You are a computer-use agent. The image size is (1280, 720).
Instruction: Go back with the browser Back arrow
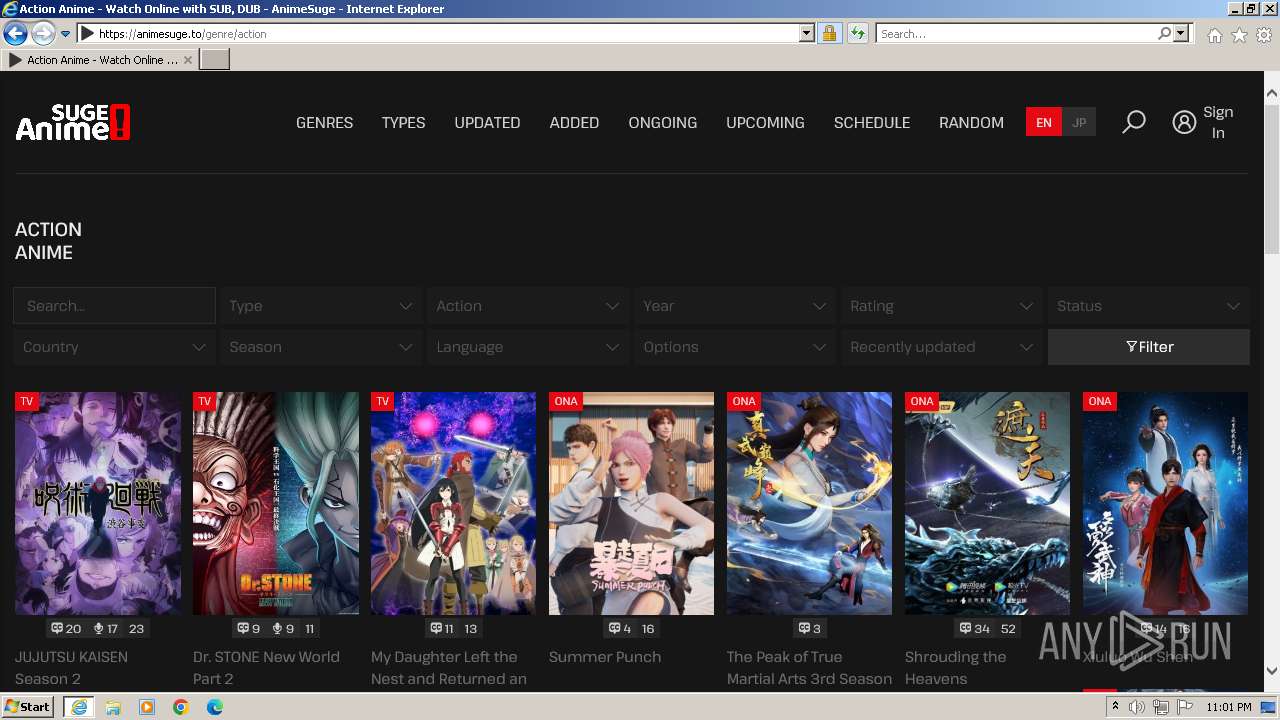15,33
